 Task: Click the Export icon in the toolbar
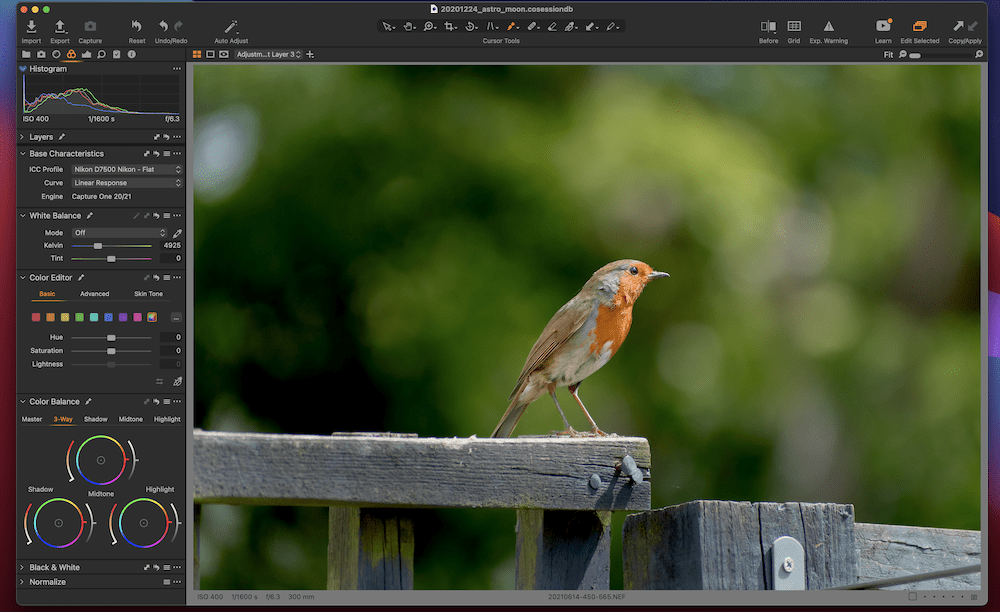[60, 26]
